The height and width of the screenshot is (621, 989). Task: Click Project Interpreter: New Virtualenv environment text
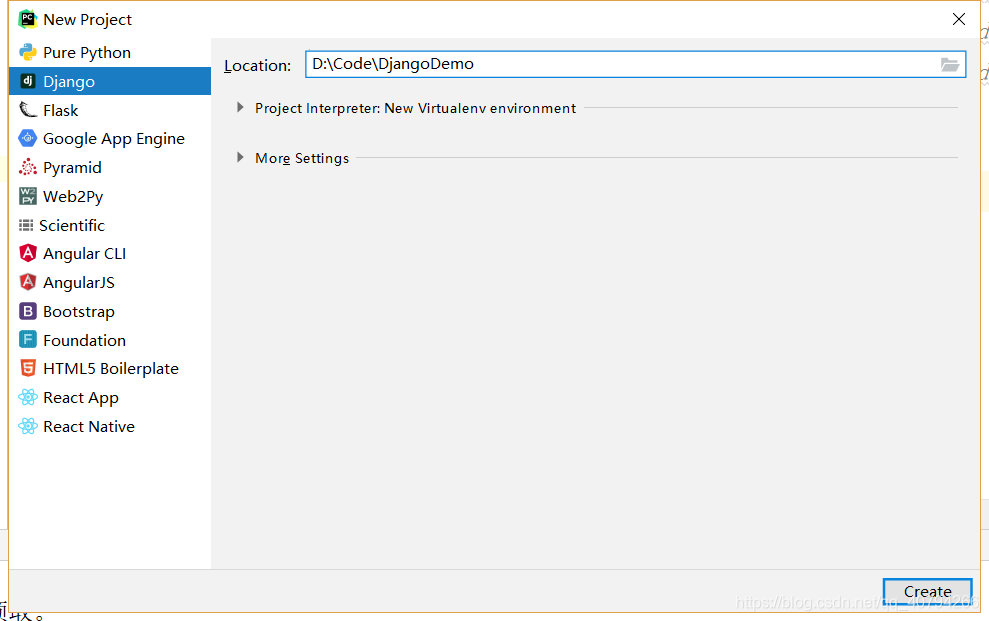pos(415,108)
